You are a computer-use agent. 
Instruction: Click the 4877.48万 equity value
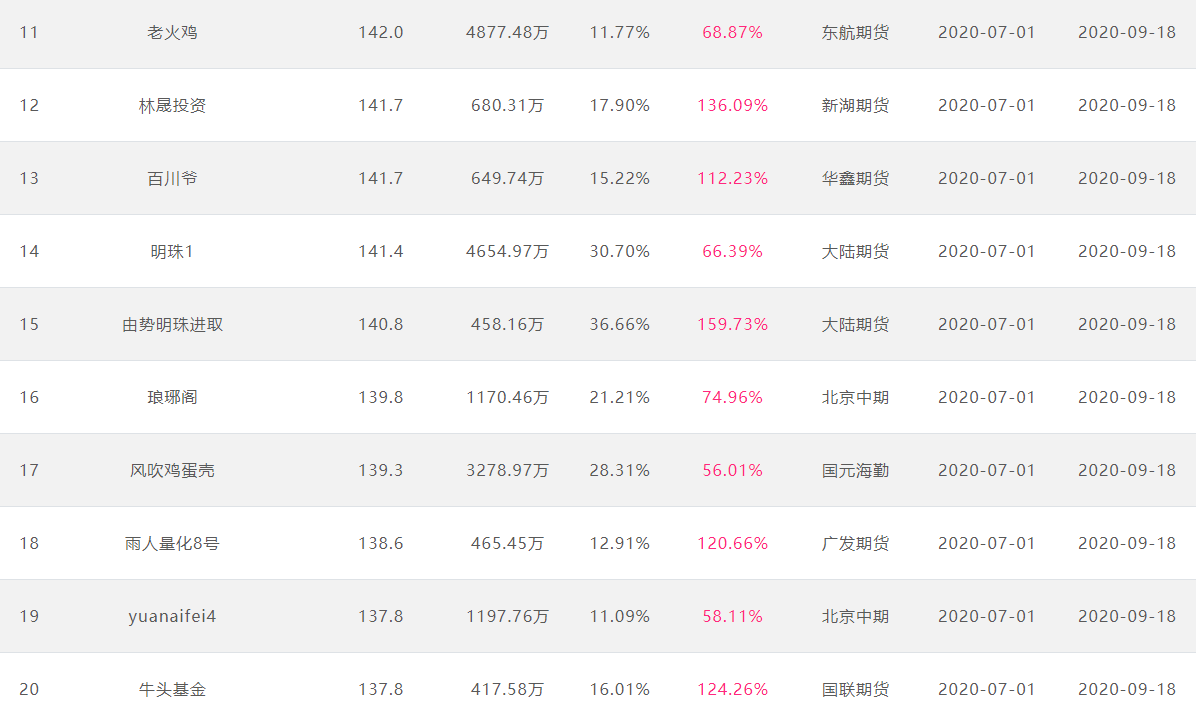click(x=507, y=33)
